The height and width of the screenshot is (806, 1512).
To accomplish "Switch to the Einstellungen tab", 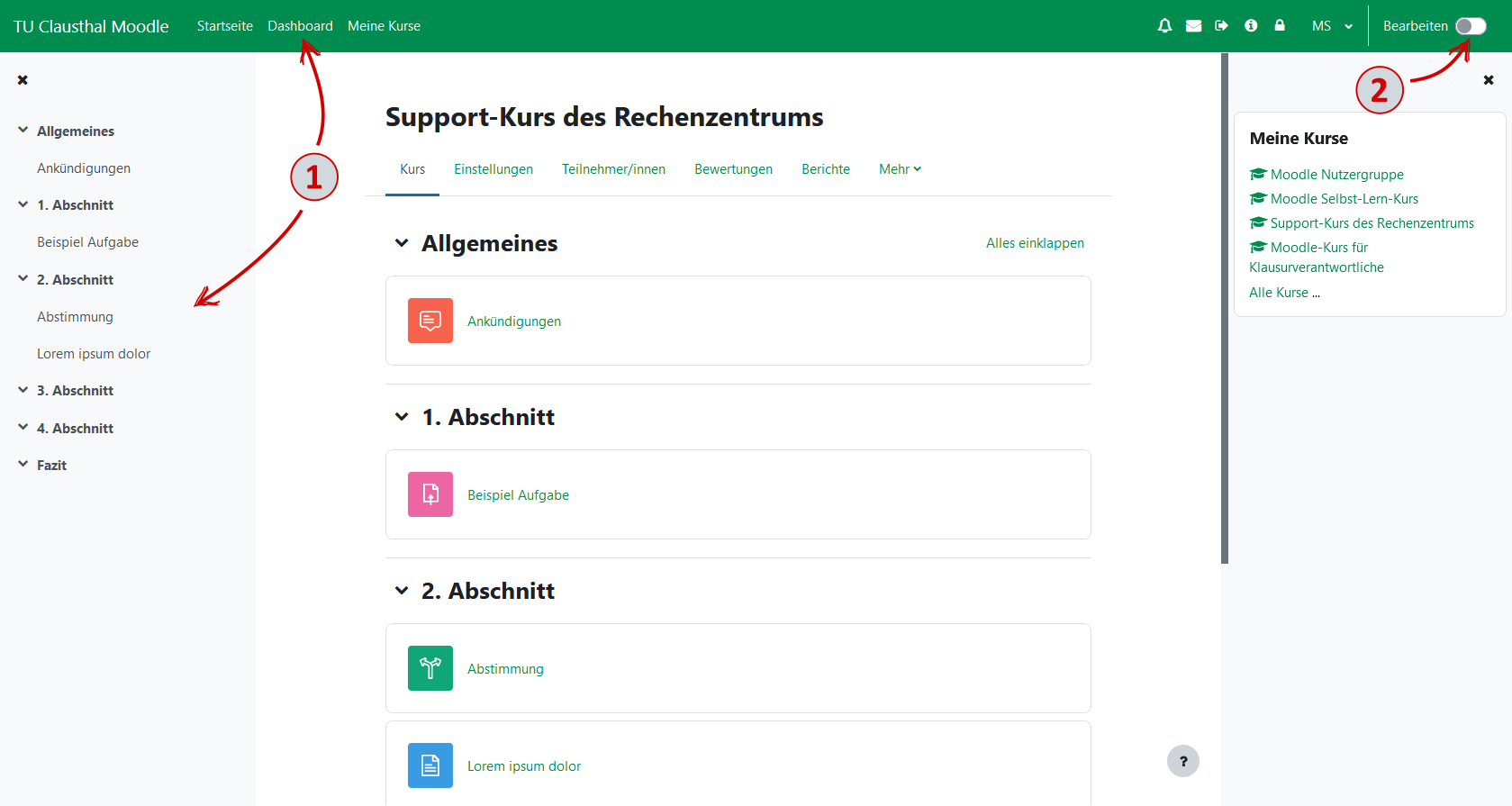I will (493, 169).
